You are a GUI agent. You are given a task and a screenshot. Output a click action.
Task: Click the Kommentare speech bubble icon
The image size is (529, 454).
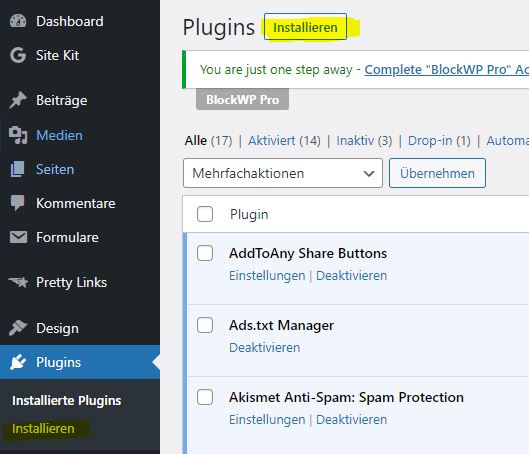[x=18, y=203]
